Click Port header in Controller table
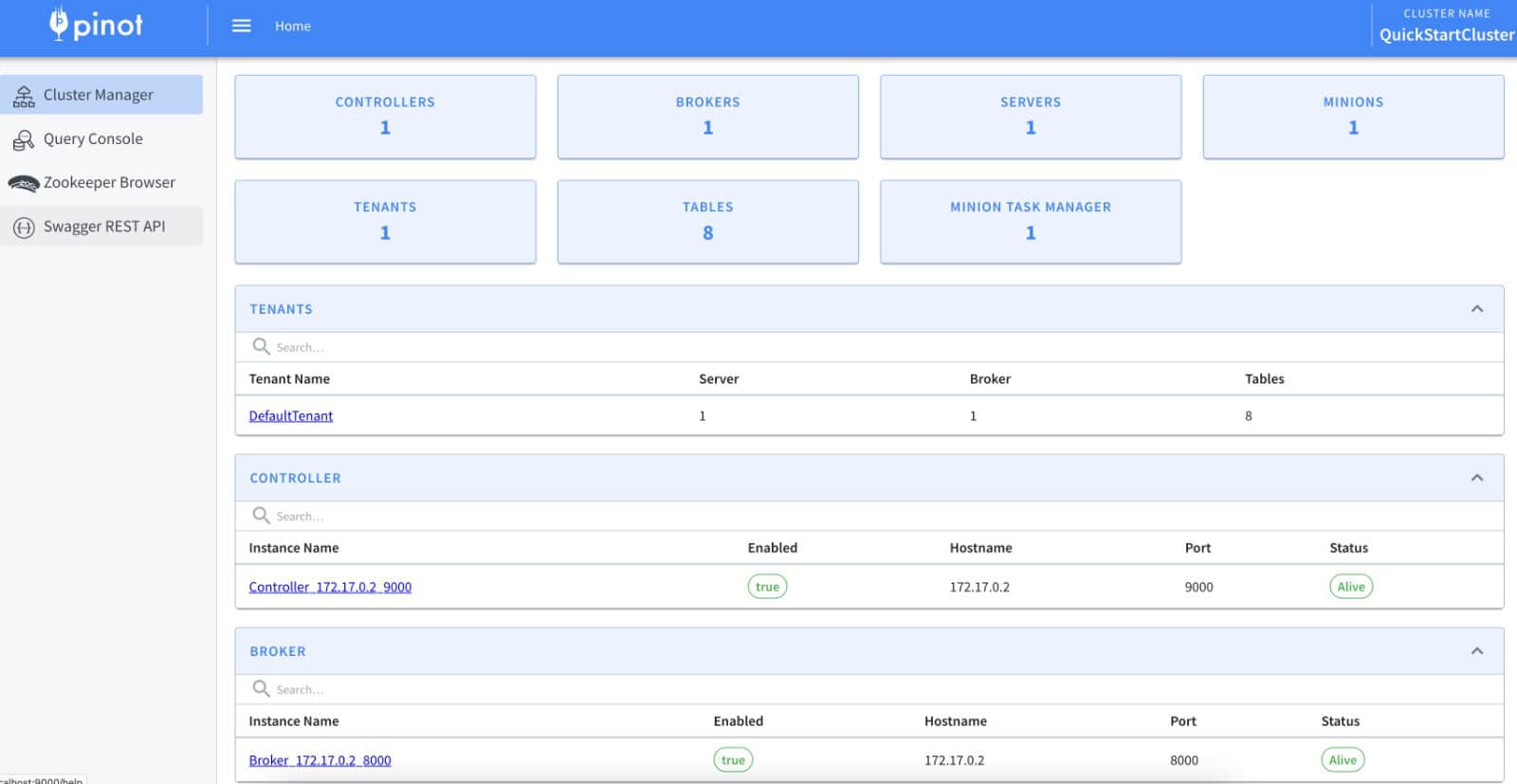Image resolution: width=1517 pixels, height=784 pixels. pyautogui.click(x=1197, y=547)
